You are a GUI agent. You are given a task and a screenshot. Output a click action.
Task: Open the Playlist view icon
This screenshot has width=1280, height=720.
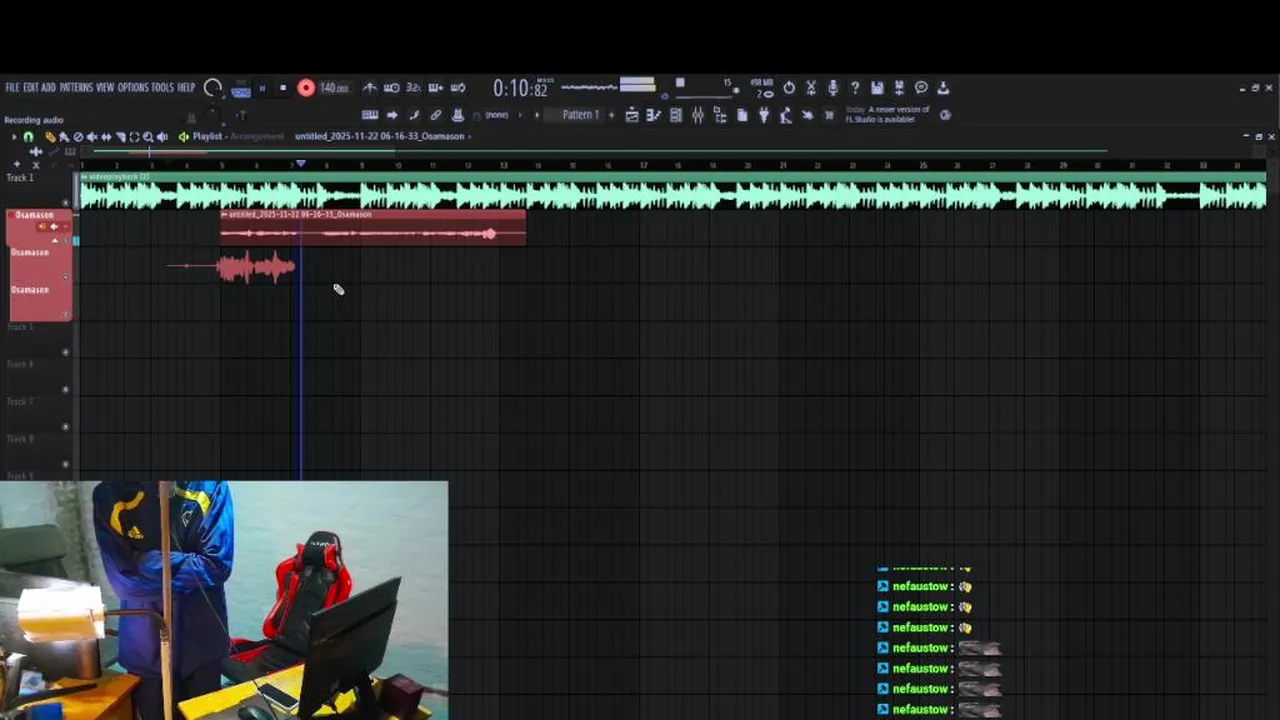coord(632,115)
